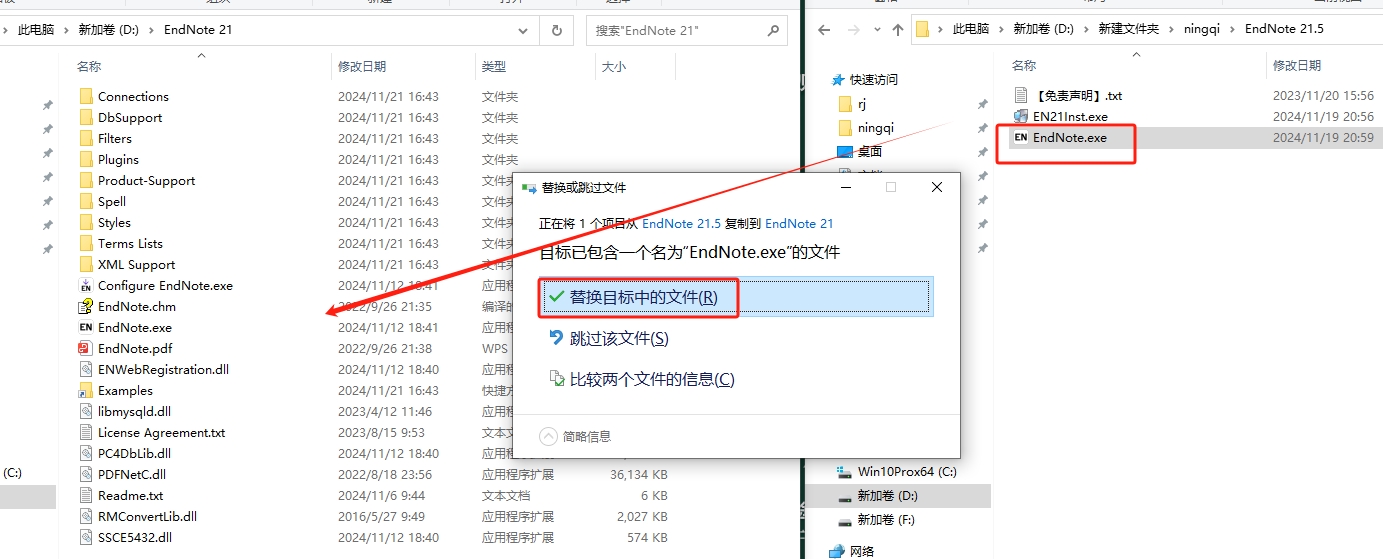Select the Product-Support folder icon

tap(86, 181)
